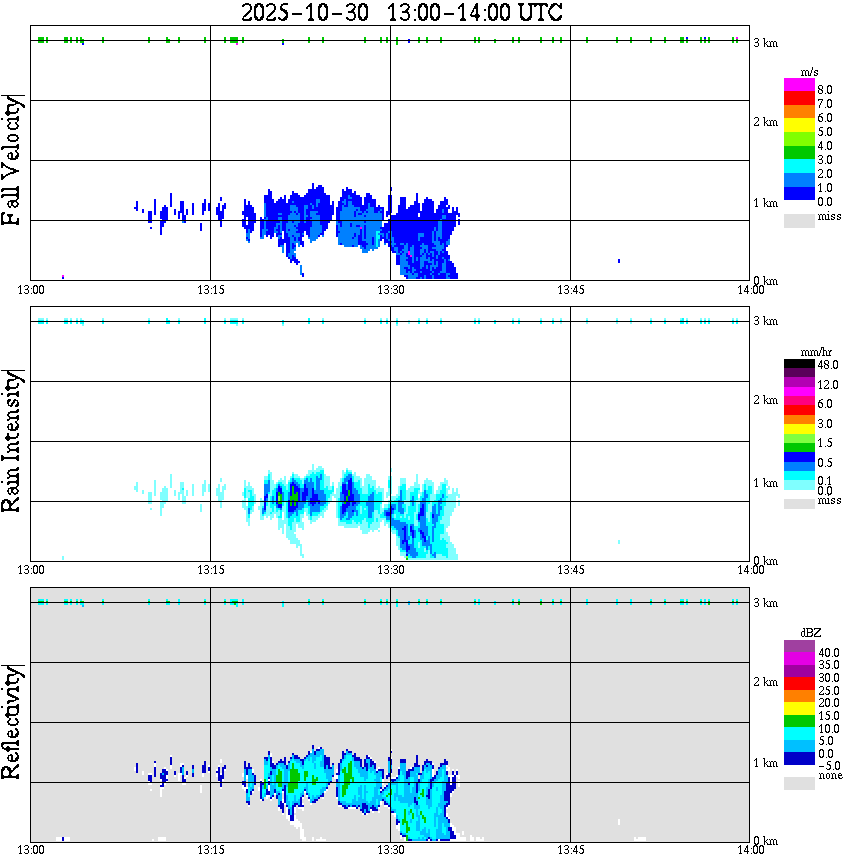Click '13:00' below the Reflectivity panel

tap(31, 850)
